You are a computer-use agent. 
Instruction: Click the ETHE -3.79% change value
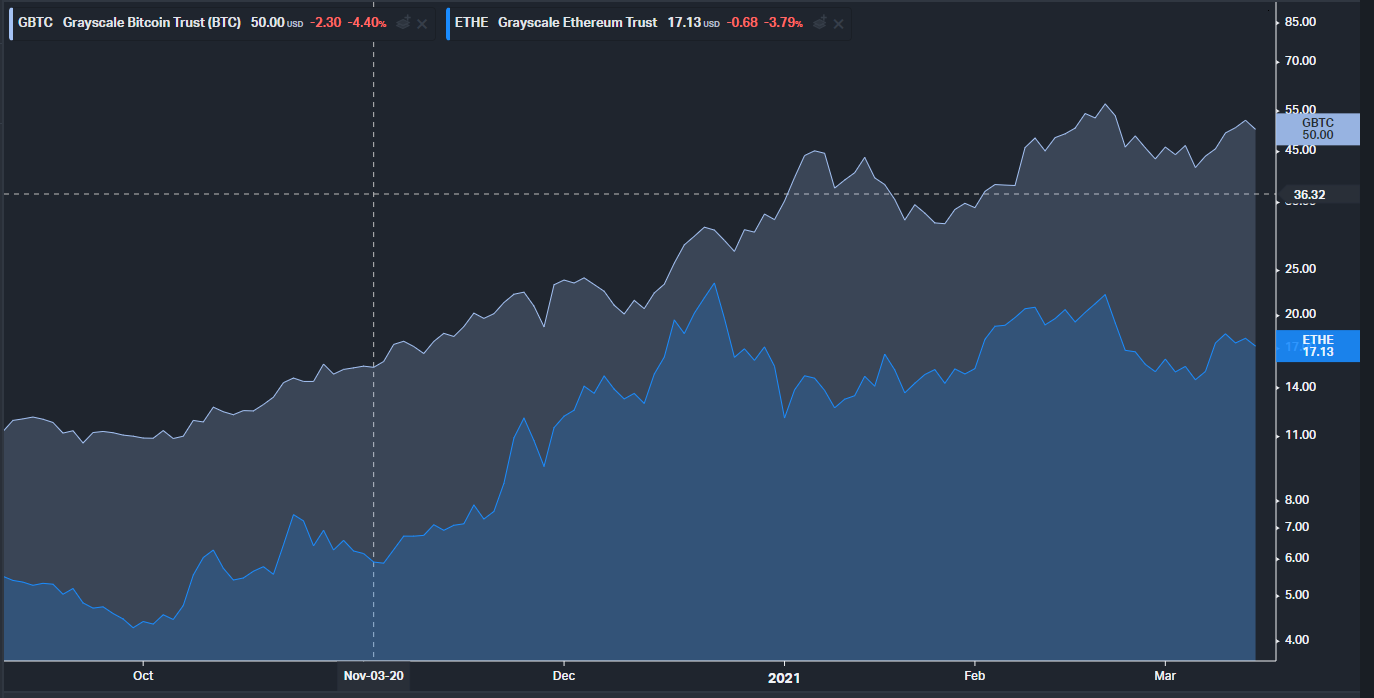tap(783, 23)
